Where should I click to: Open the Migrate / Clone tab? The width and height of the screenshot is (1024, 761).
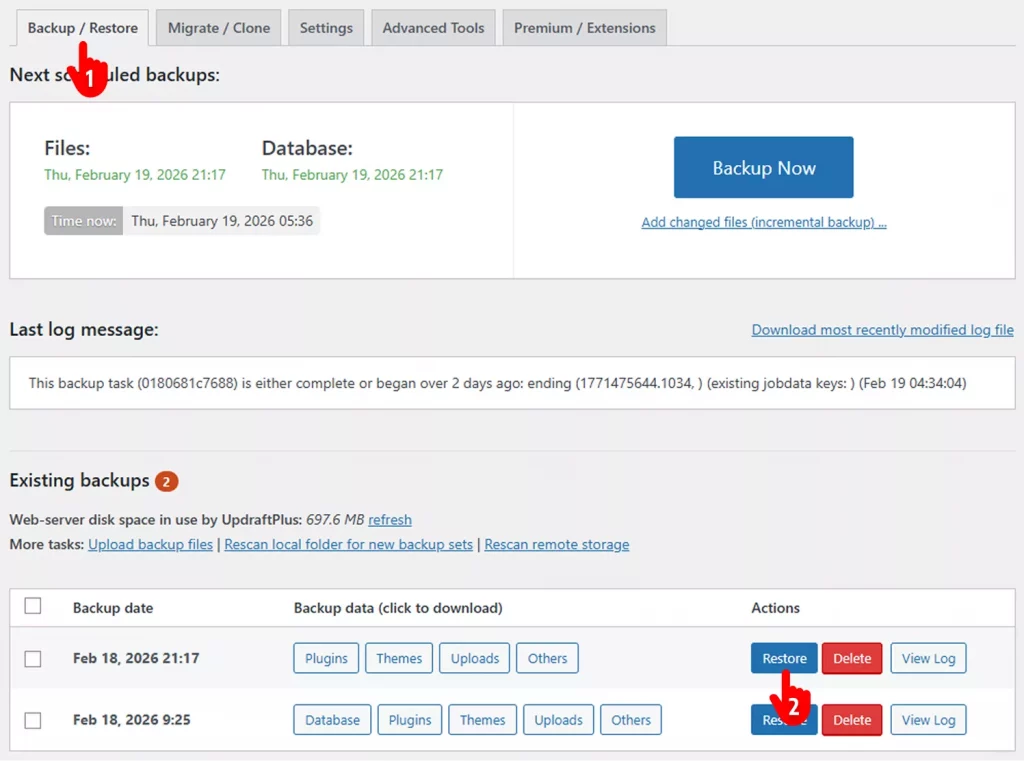tap(218, 27)
